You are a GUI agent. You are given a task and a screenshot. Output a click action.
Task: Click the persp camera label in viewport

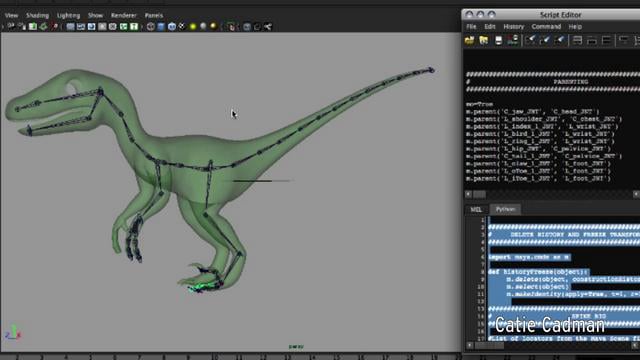(x=296, y=347)
